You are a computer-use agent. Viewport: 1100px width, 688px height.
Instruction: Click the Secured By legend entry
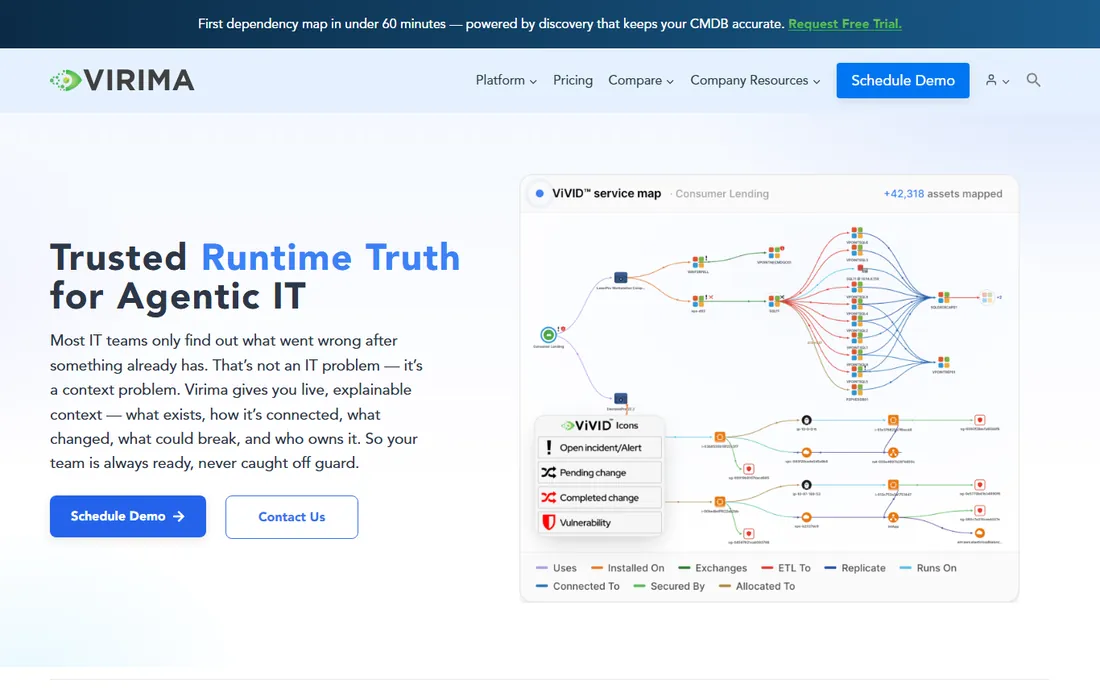pos(669,586)
